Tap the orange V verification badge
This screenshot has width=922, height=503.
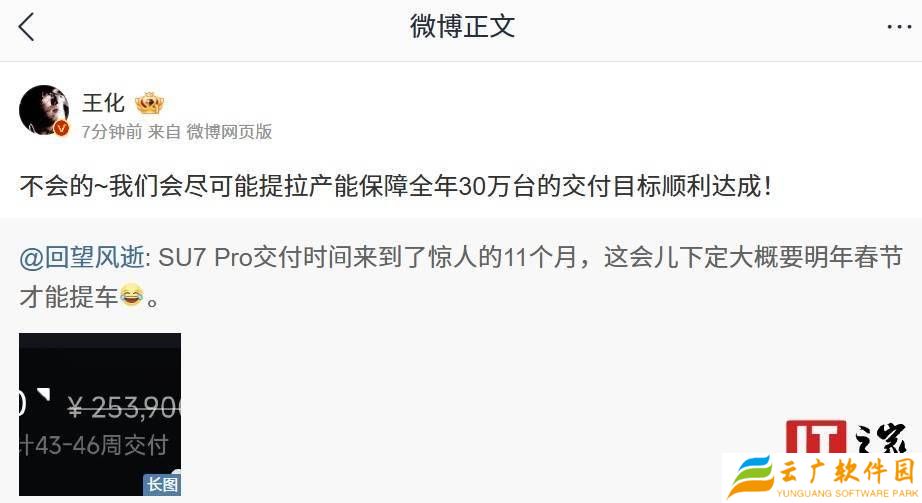[x=62, y=128]
